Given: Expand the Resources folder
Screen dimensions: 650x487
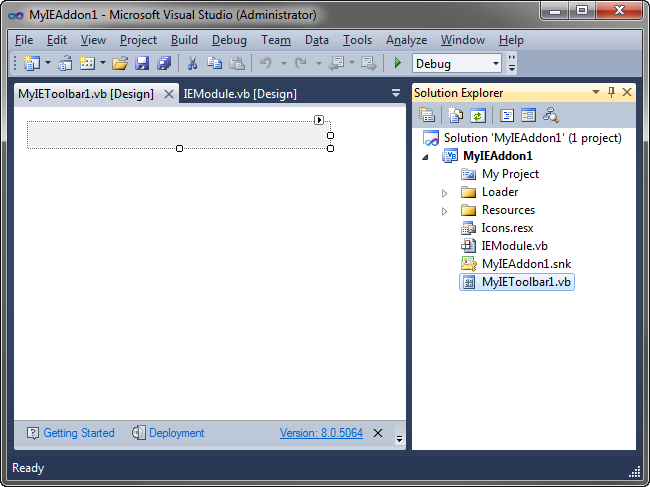Looking at the screenshot, I should pyautogui.click(x=444, y=211).
